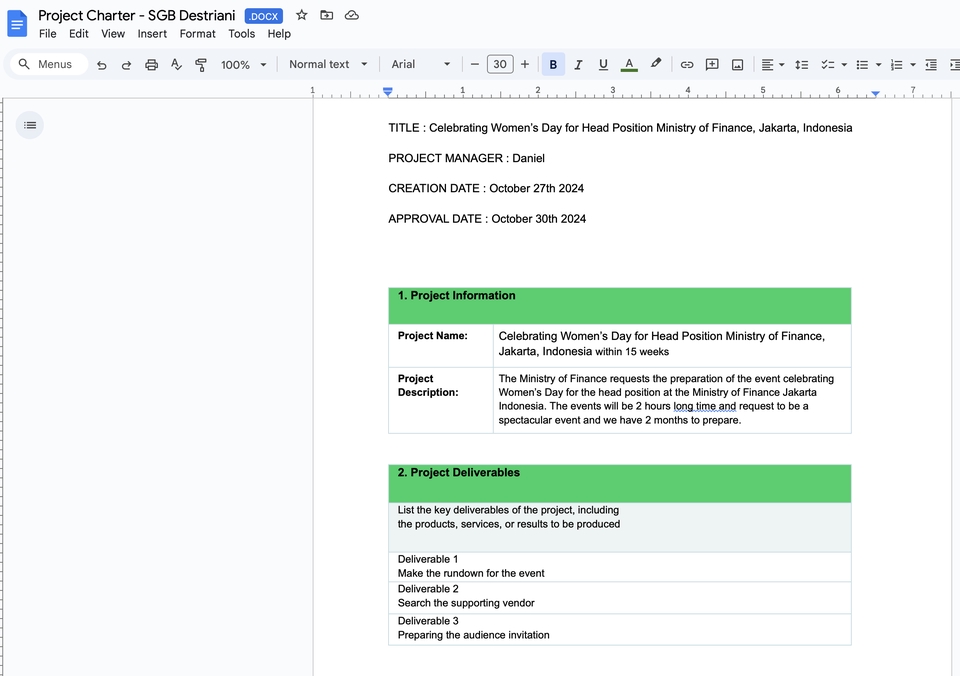This screenshot has width=960, height=676.
Task: Open line and paragraph spacing
Action: click(801, 64)
